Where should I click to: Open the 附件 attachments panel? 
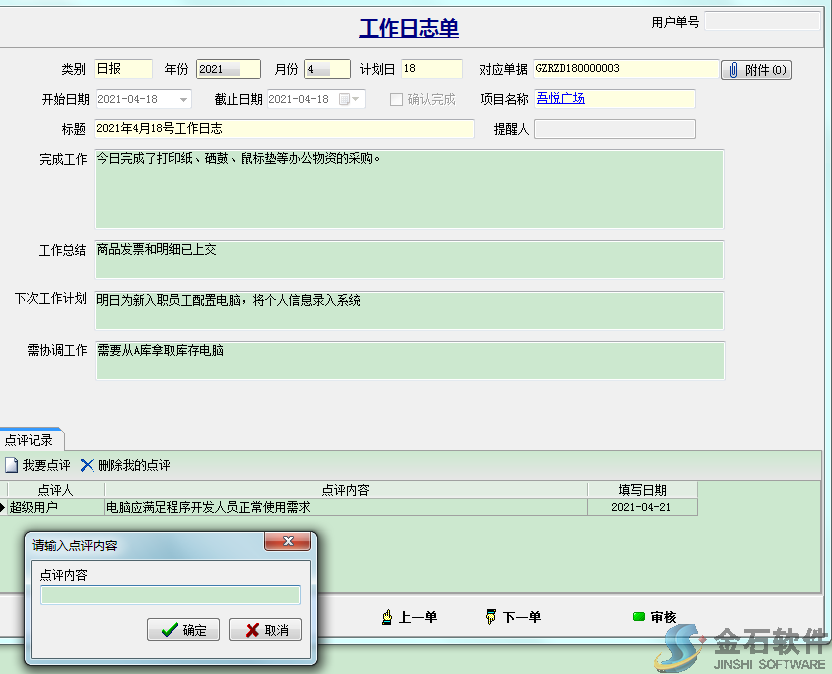756,69
